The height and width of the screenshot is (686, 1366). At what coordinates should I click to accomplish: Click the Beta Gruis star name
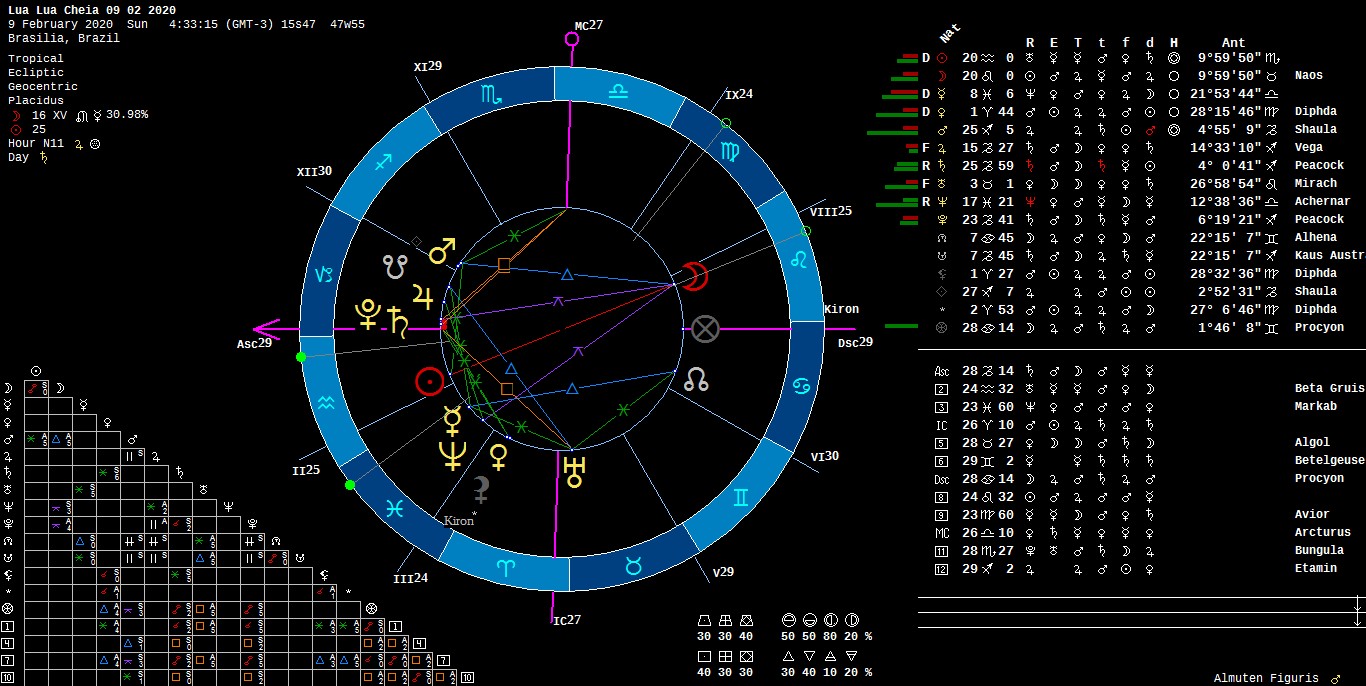[1329, 388]
